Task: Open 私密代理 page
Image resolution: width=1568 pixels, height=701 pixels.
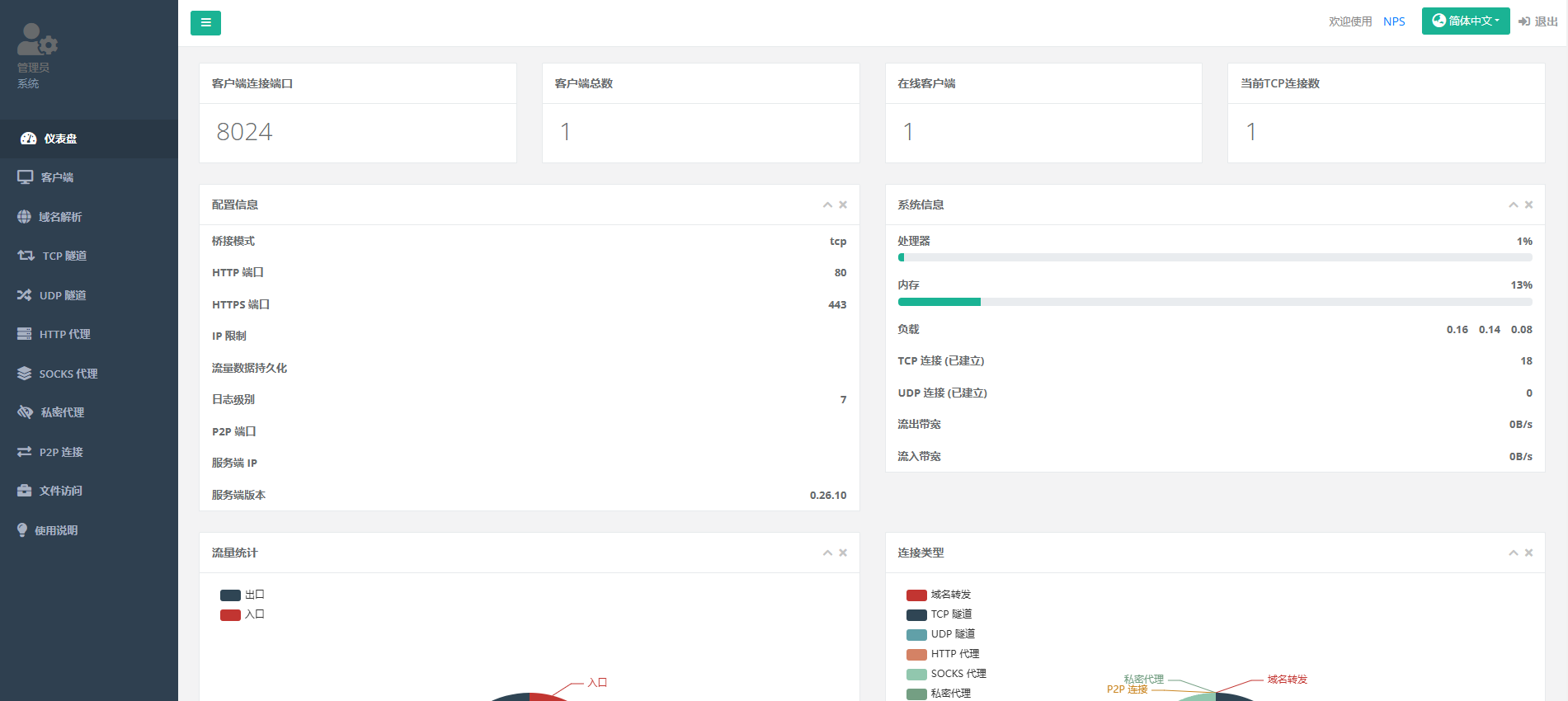Action: [89, 412]
